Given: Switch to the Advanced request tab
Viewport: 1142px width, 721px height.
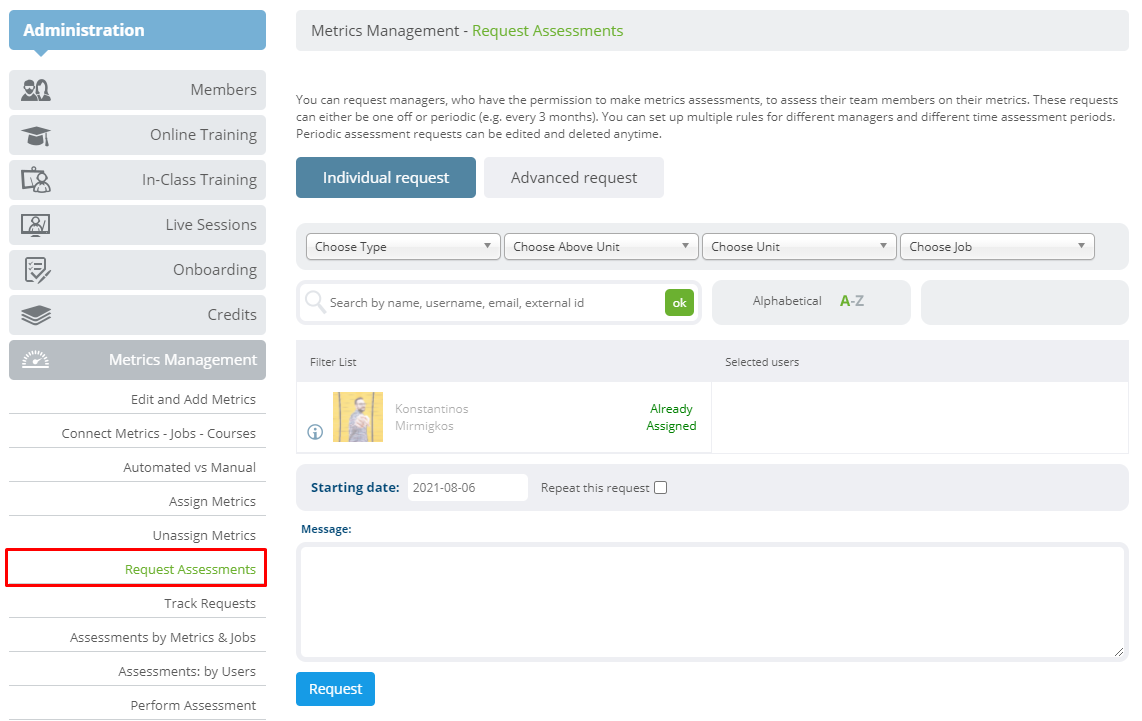Looking at the screenshot, I should pos(574,178).
